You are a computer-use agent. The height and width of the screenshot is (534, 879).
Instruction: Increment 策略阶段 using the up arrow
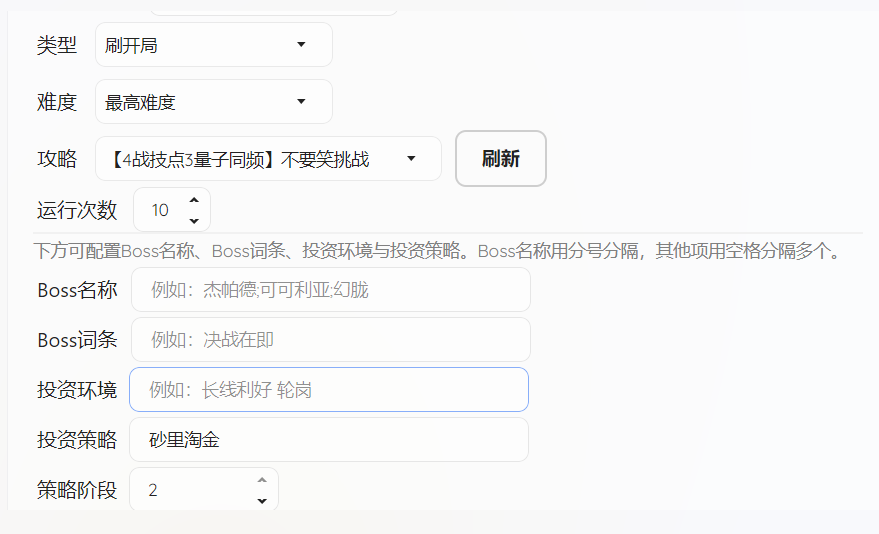click(x=262, y=480)
